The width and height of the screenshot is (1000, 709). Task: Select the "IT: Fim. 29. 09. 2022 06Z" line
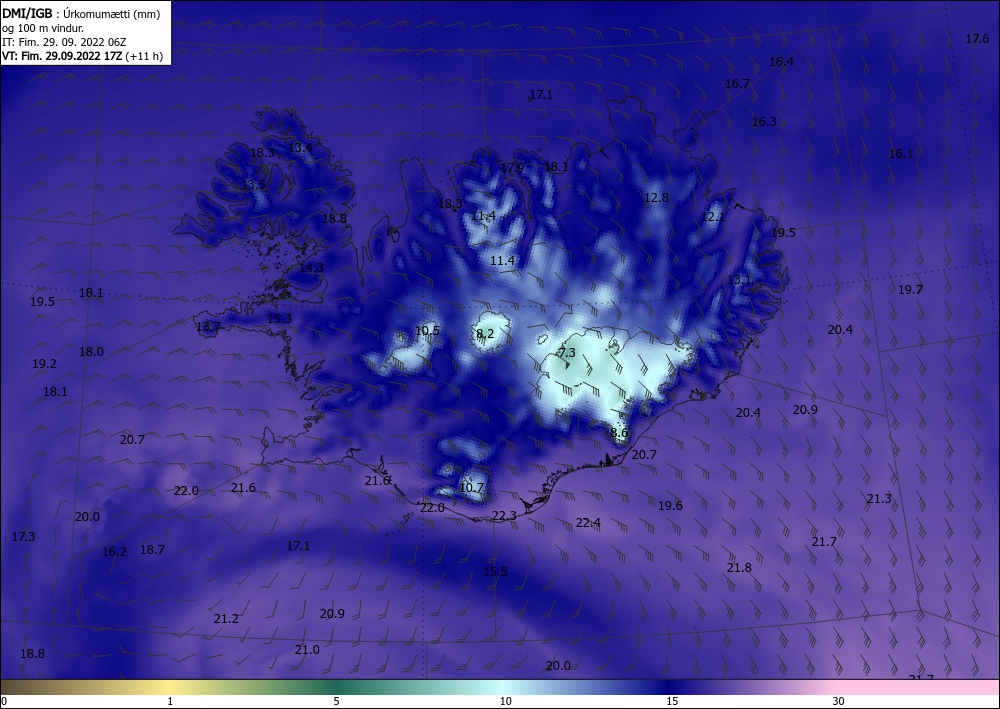pyautogui.click(x=64, y=42)
